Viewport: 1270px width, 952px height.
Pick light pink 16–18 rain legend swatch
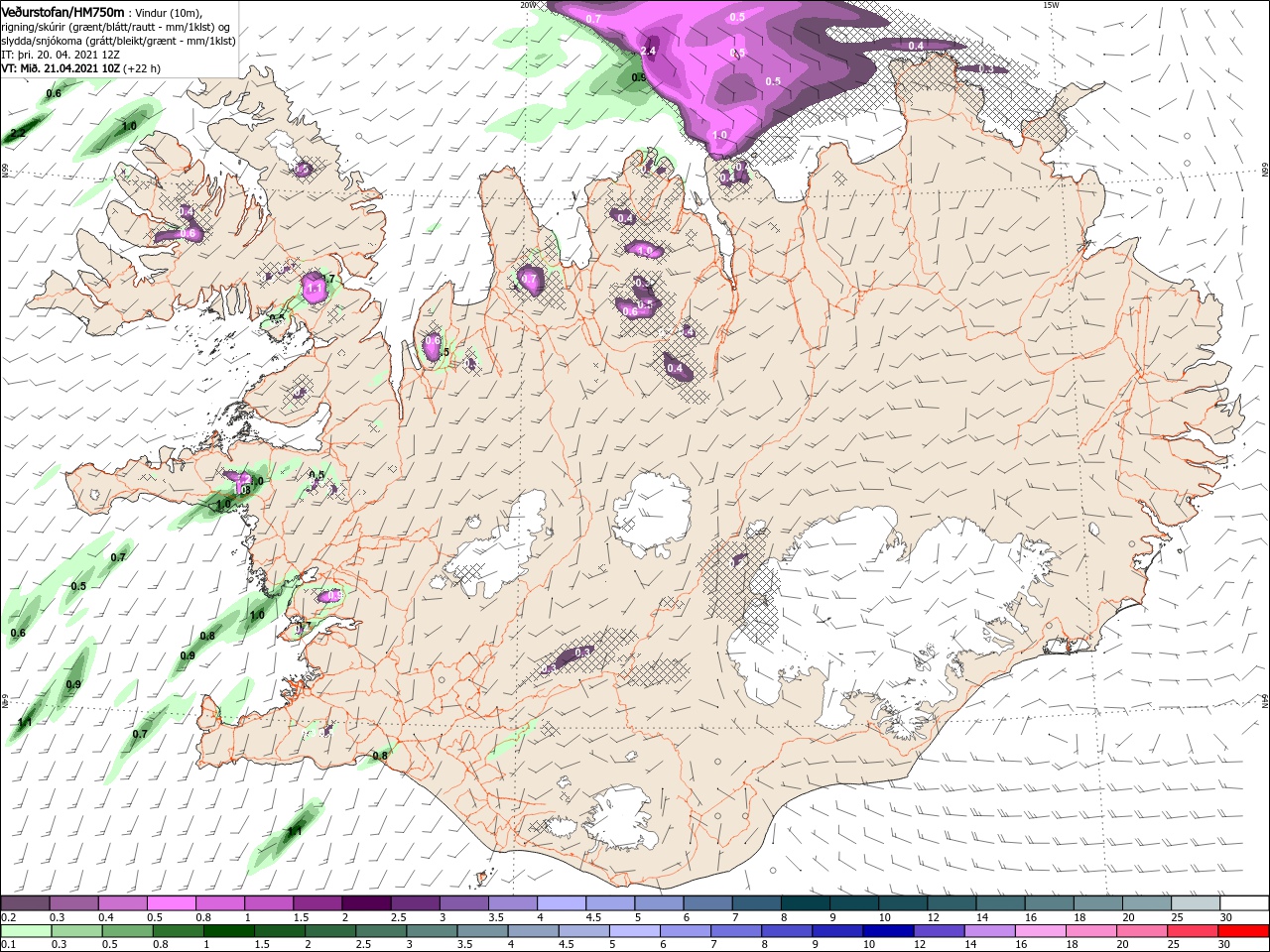(1041, 930)
